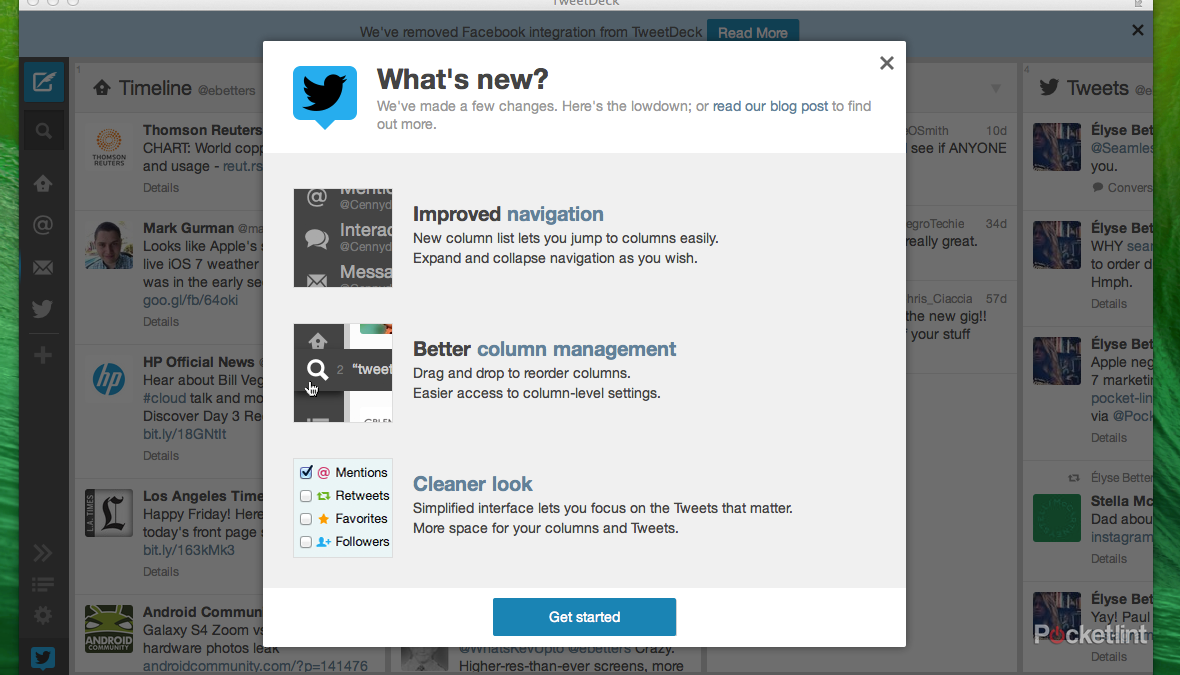Viewport: 1180px width, 675px height.
Task: Open the compose new Tweet panel
Action: [44, 82]
